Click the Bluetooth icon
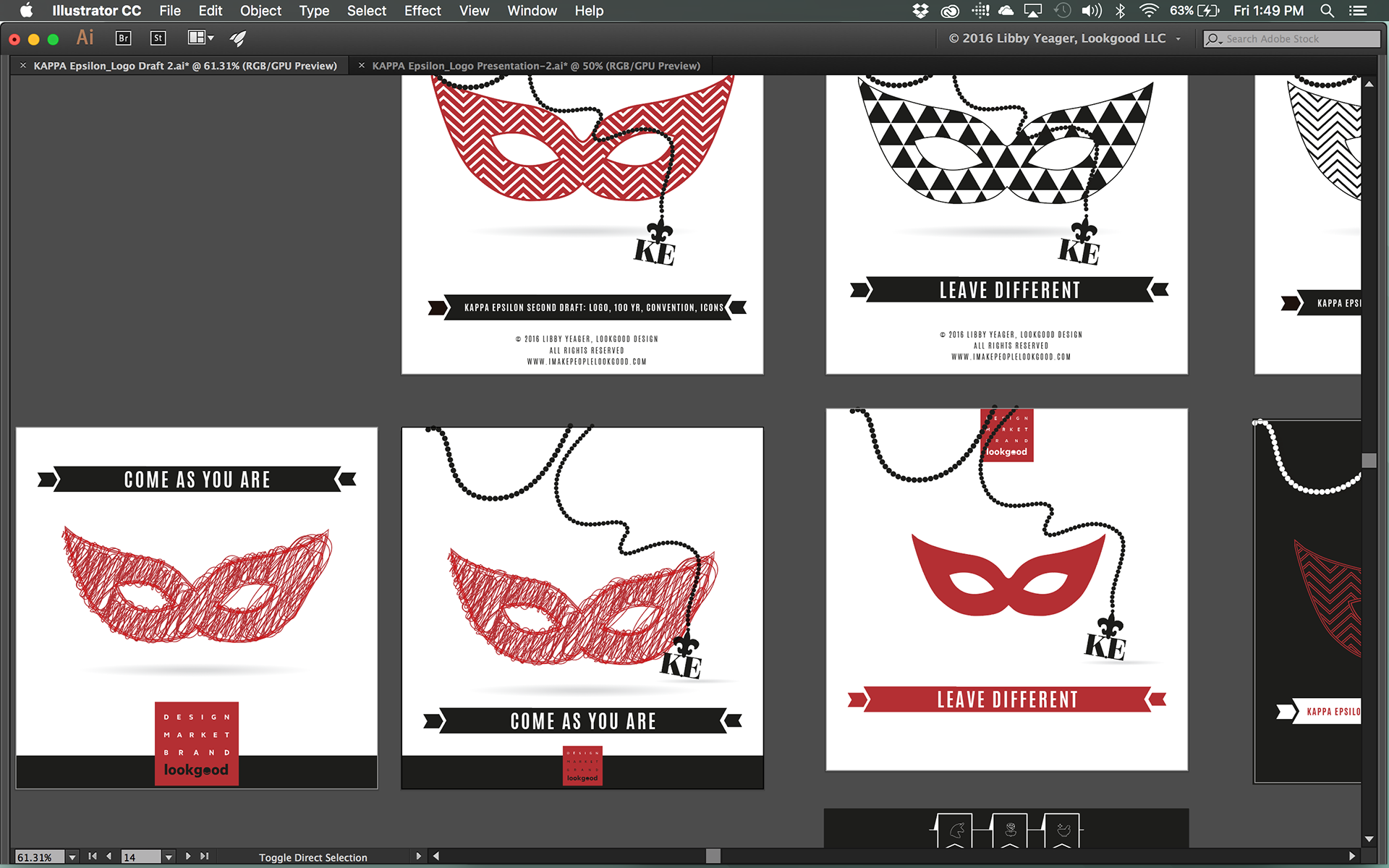Image resolution: width=1389 pixels, height=868 pixels. (1120, 11)
